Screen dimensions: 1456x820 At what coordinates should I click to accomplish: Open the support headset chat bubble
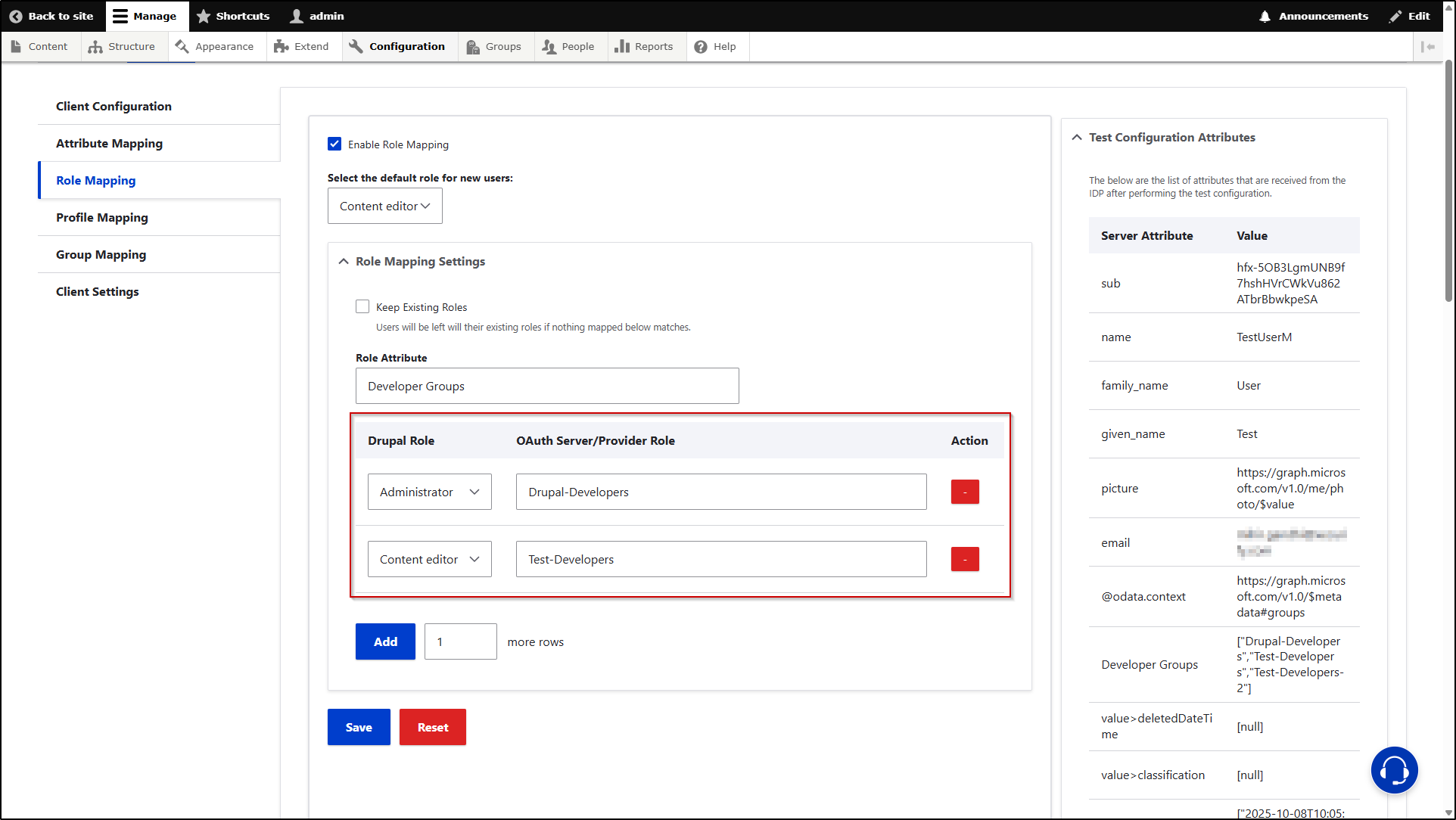[x=1394, y=770]
